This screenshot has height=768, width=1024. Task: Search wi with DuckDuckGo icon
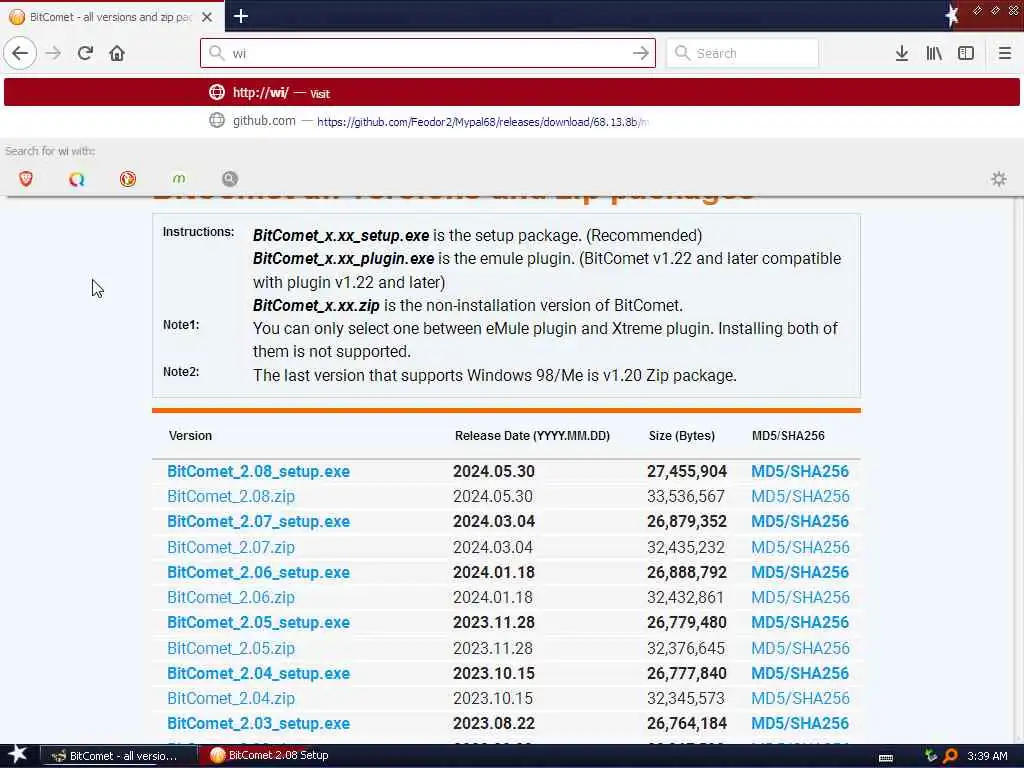click(128, 178)
